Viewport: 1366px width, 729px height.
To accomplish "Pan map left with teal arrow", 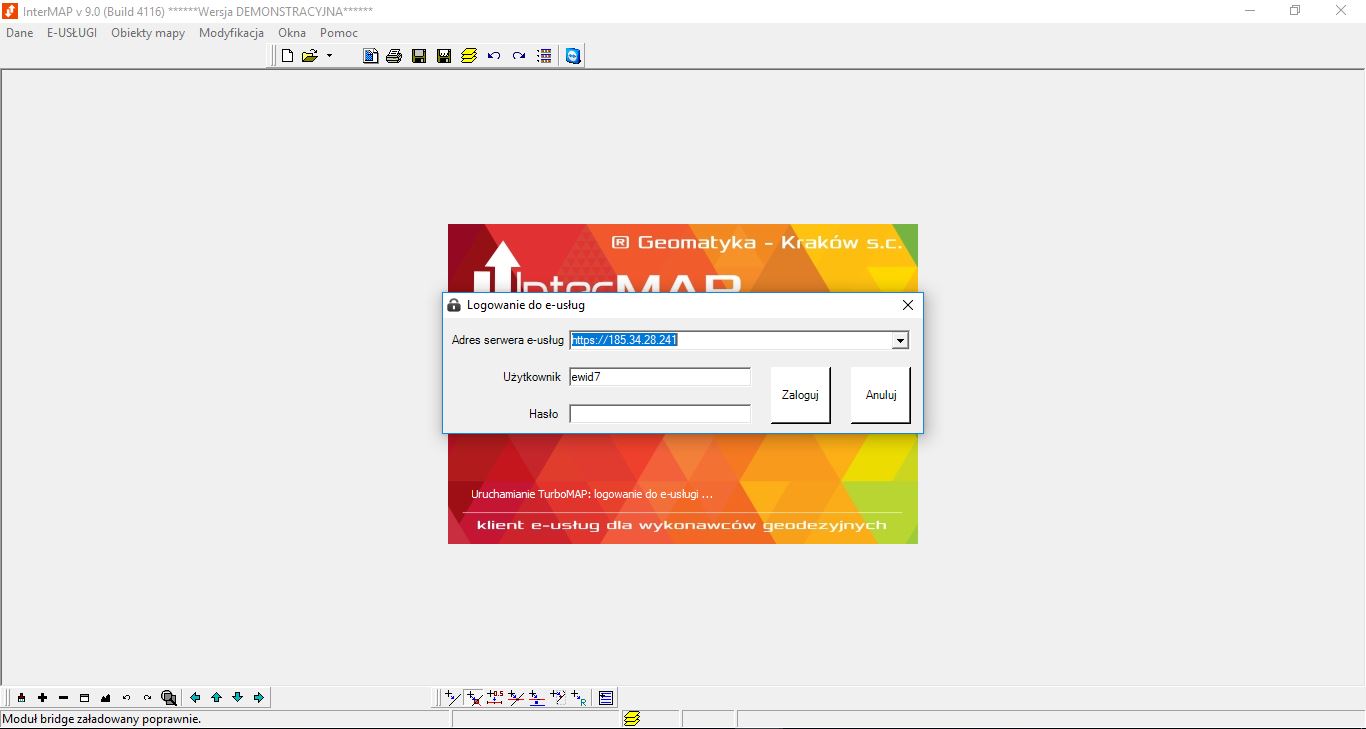I will (x=195, y=697).
